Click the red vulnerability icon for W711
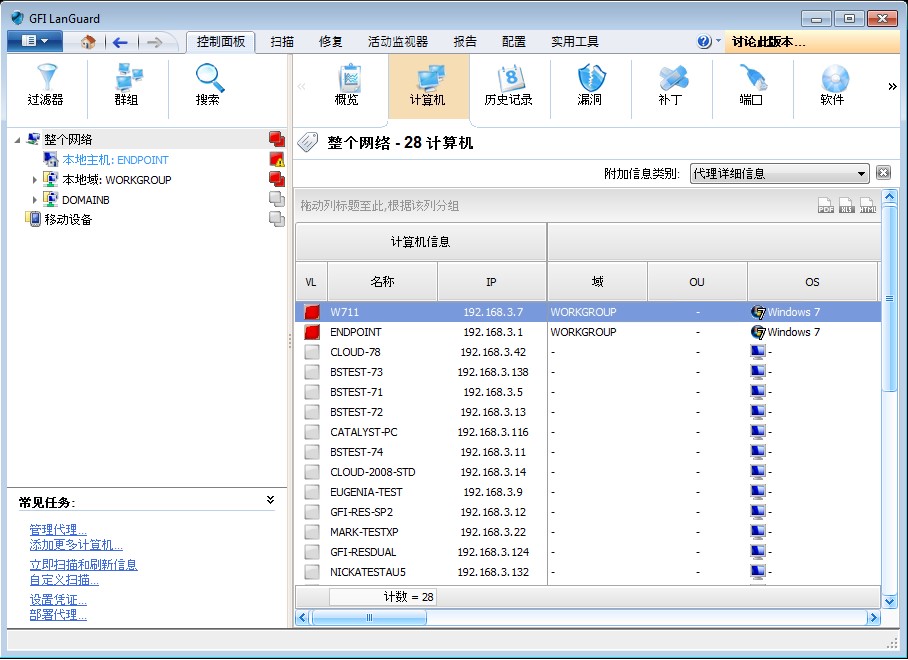The height and width of the screenshot is (660, 908). (x=312, y=312)
